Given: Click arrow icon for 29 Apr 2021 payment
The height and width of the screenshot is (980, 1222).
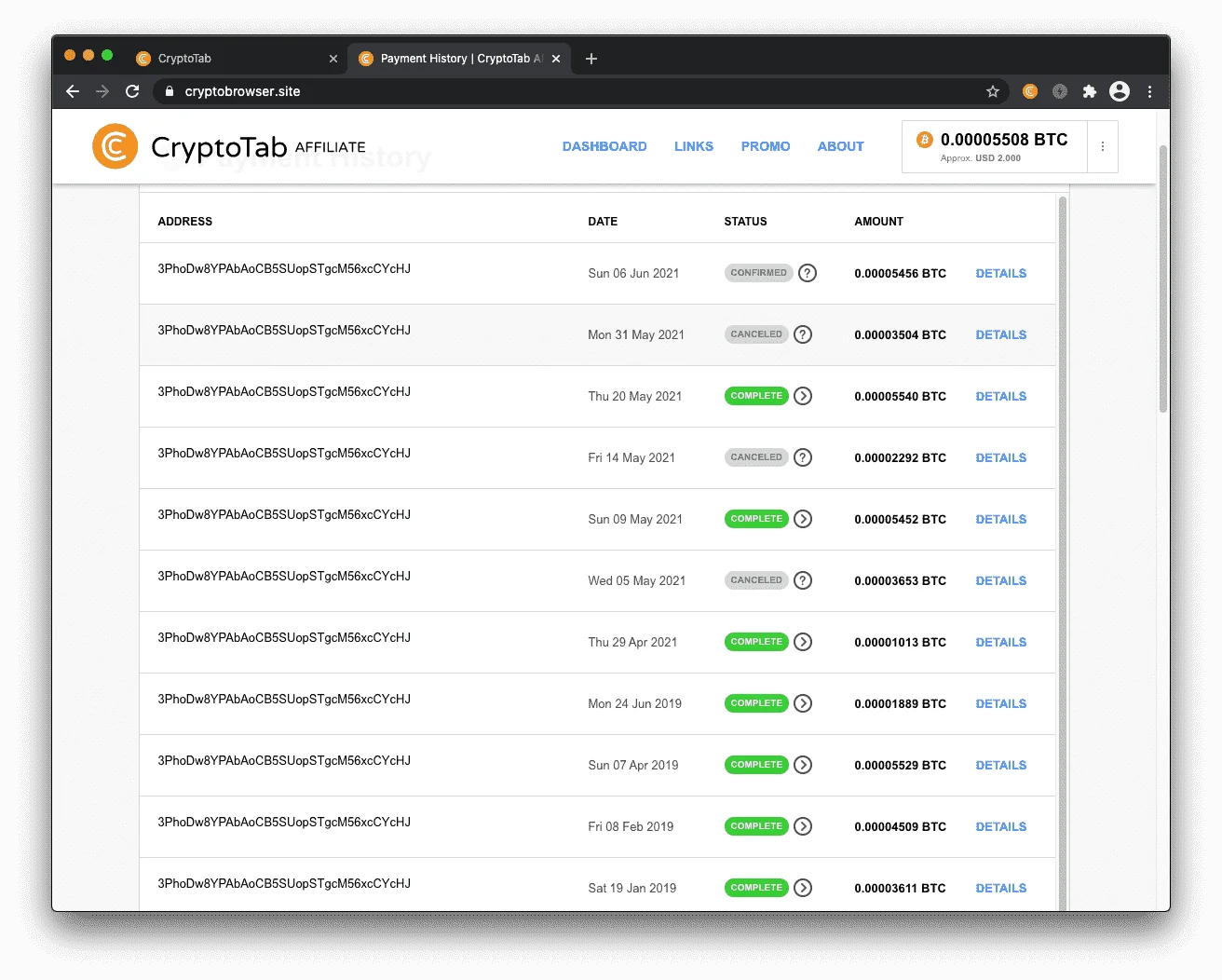Looking at the screenshot, I should 803,642.
